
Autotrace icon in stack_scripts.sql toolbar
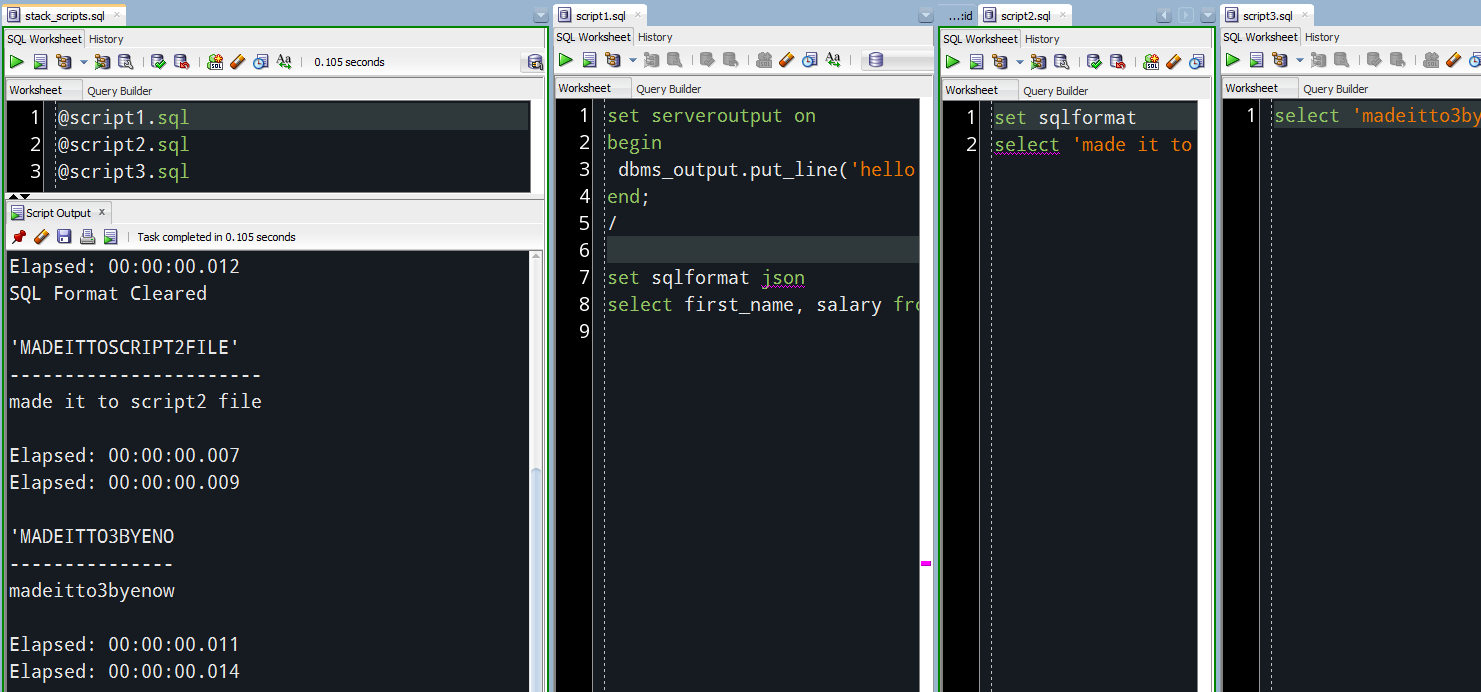[x=102, y=62]
